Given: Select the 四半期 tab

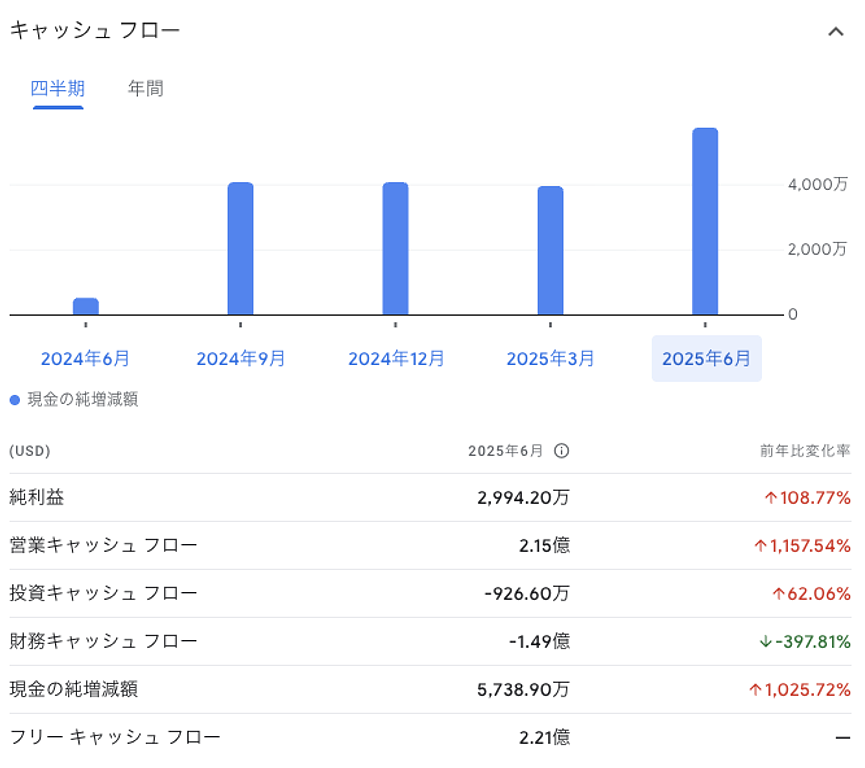Looking at the screenshot, I should (57, 89).
